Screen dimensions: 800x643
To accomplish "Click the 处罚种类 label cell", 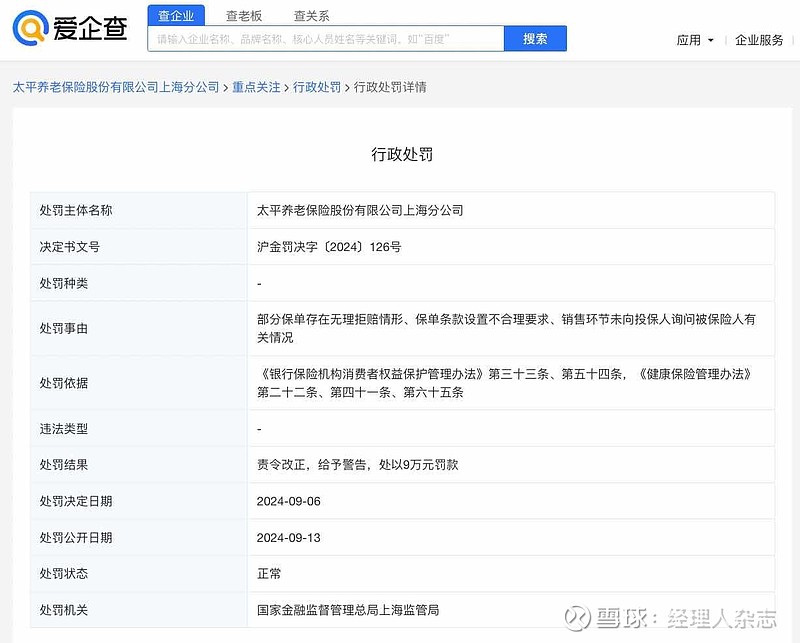I will click(x=139, y=283).
